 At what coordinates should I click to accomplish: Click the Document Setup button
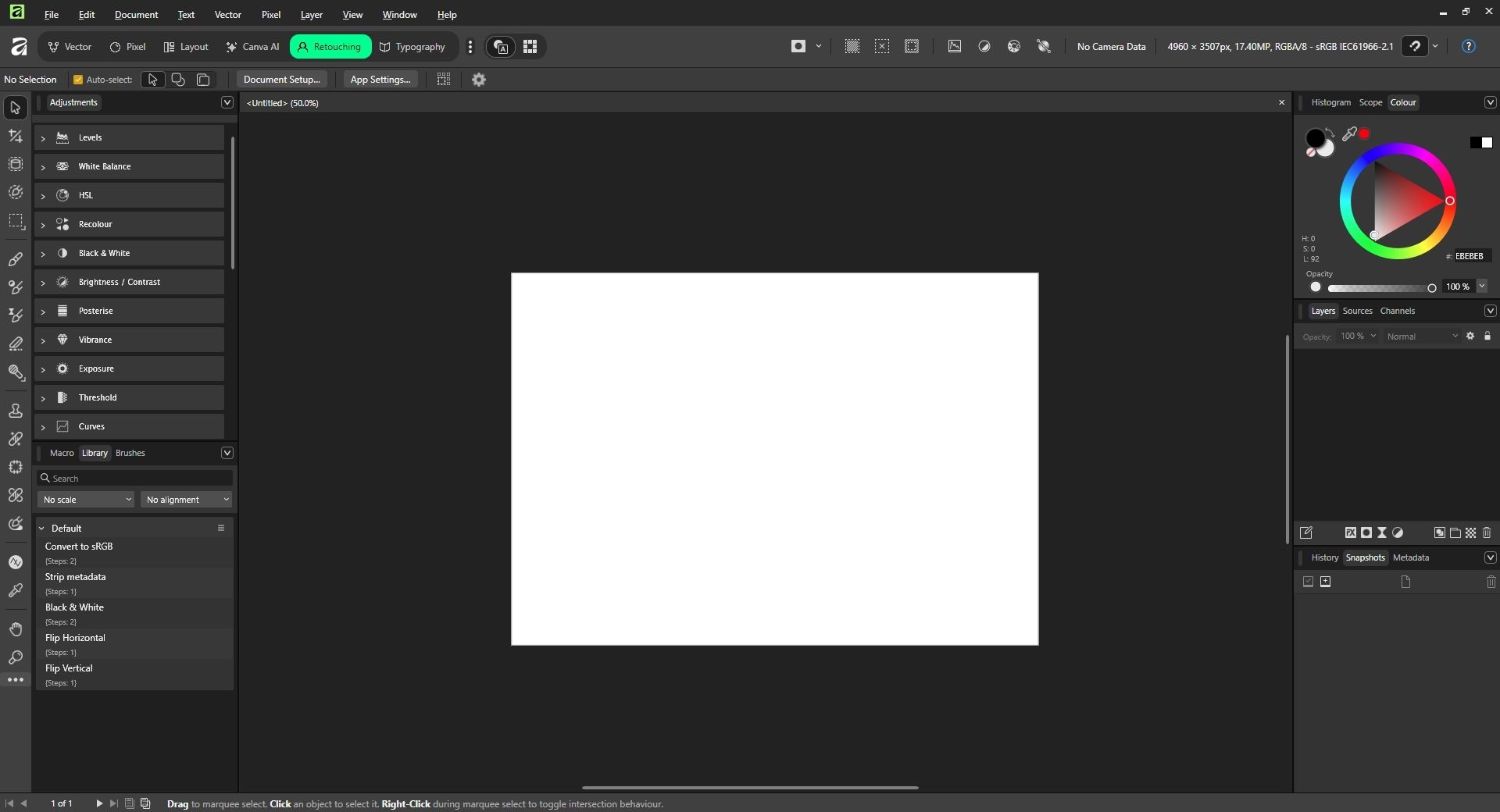281,80
